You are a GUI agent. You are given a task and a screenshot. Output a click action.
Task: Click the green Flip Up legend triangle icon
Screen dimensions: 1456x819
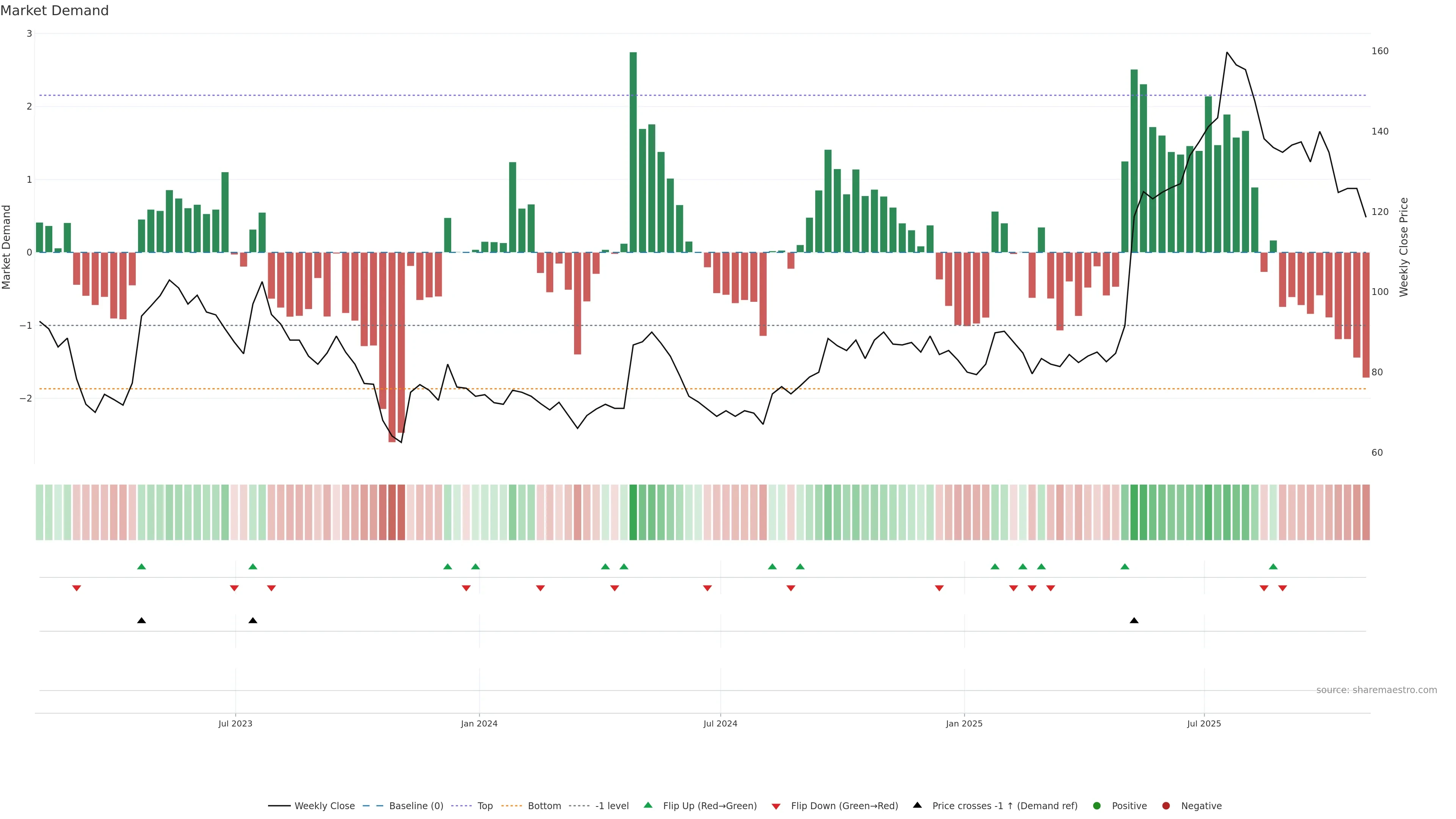tap(648, 805)
